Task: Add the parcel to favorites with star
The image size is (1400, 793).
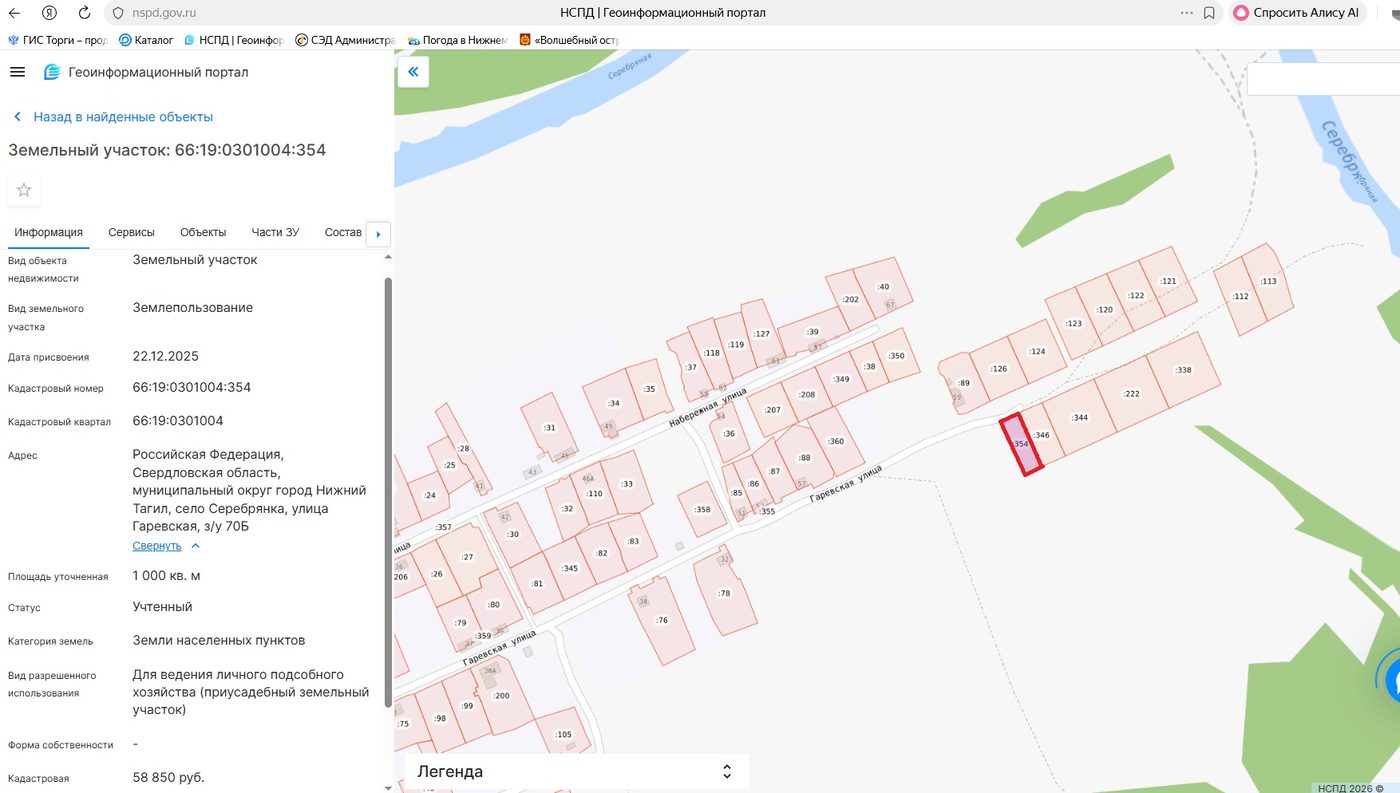Action: pyautogui.click(x=24, y=190)
